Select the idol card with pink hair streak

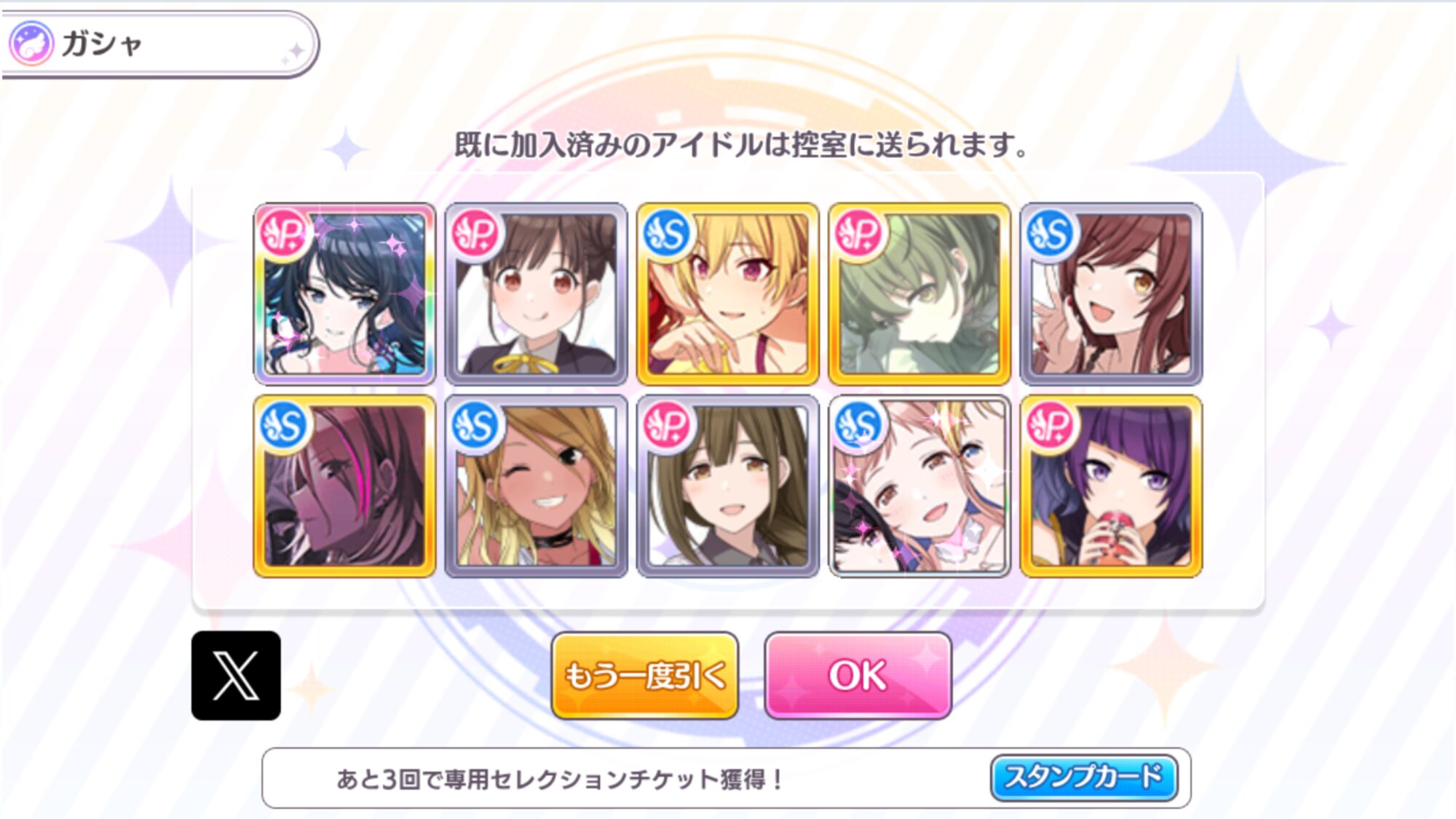(x=345, y=486)
